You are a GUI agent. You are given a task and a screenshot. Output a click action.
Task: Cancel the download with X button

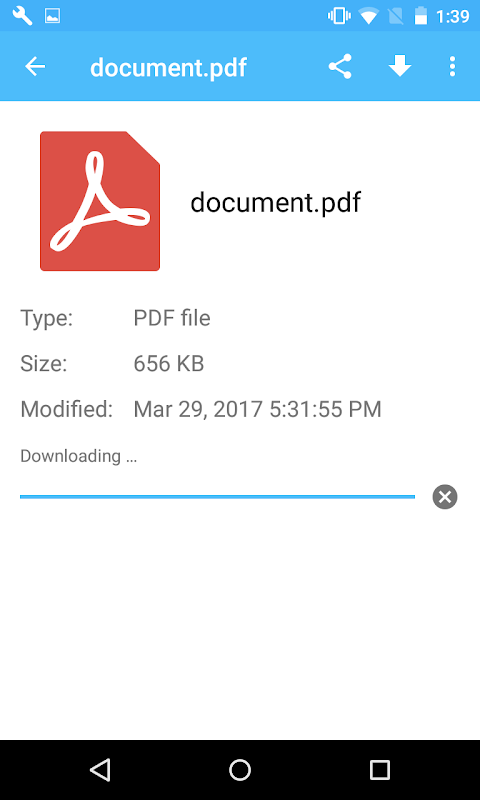[x=445, y=496]
